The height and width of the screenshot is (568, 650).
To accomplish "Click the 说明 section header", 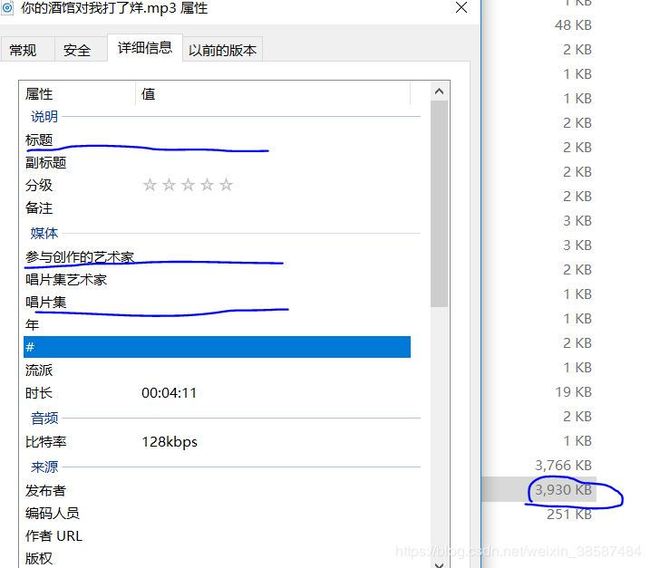I will click(44, 117).
